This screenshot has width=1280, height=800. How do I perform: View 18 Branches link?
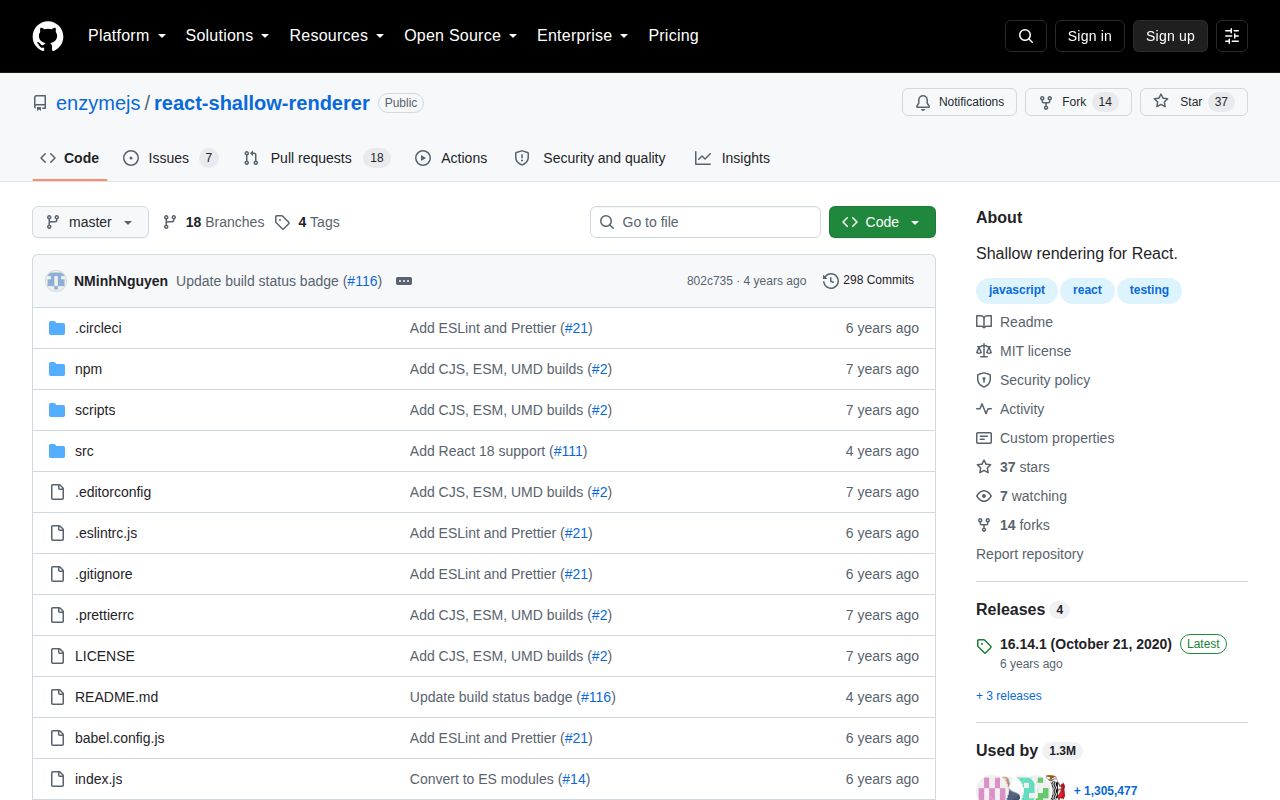pyautogui.click(x=214, y=222)
